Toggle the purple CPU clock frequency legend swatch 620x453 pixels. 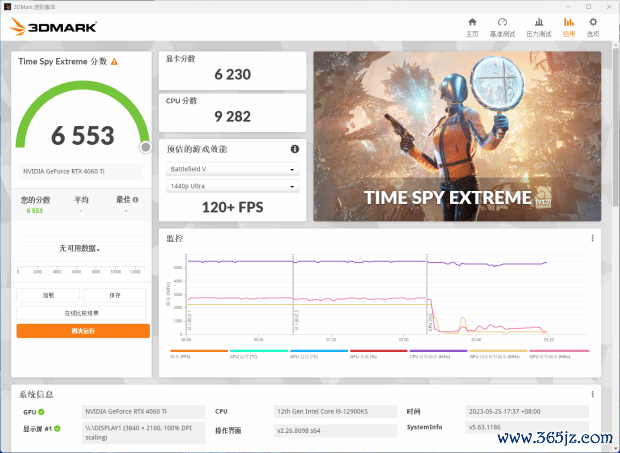439,351
